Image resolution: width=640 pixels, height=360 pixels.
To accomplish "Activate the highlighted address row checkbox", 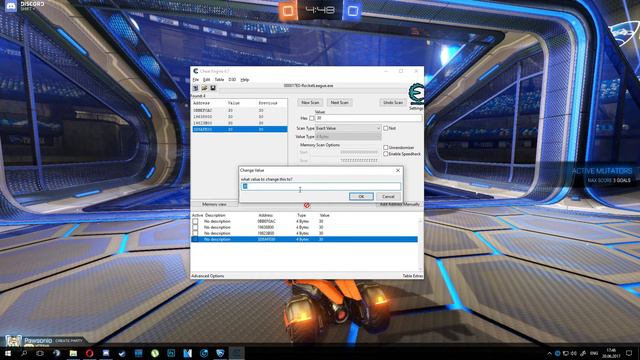I will tap(195, 239).
